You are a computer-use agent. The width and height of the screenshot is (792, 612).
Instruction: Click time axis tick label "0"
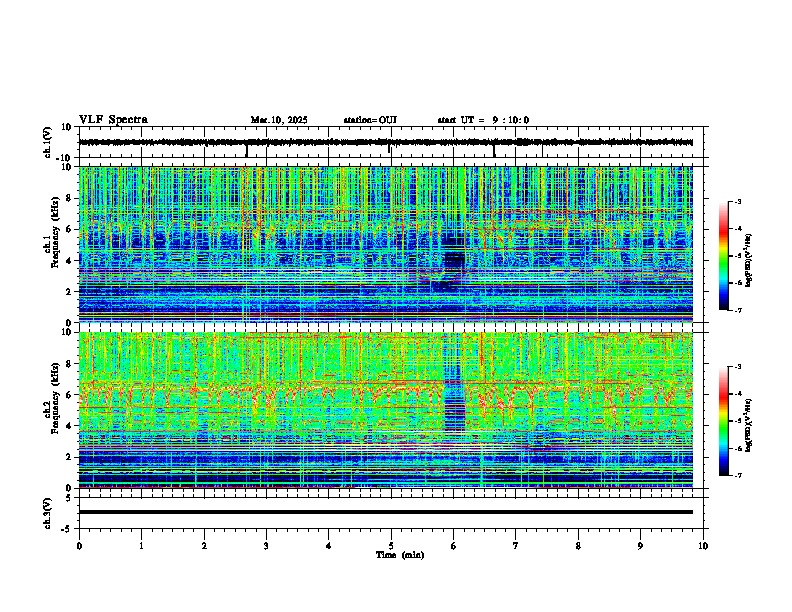79,546
